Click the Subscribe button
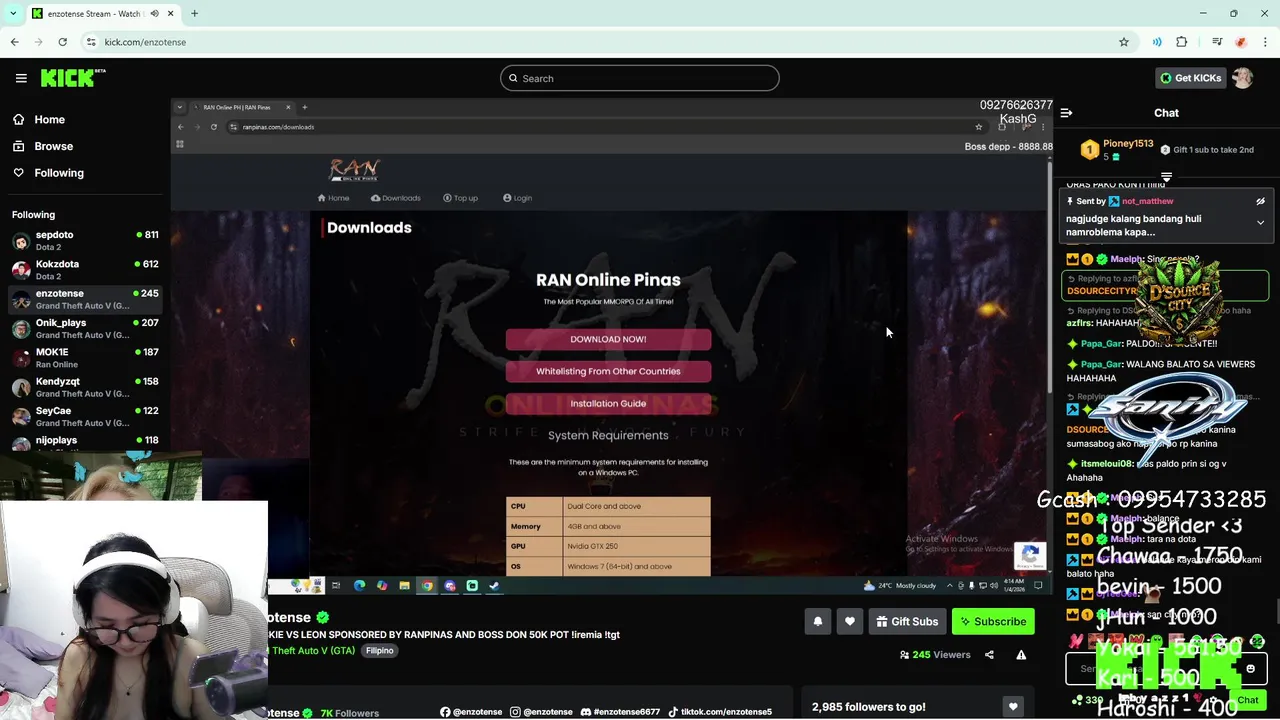Viewport: 1280px width, 720px height. pos(993,621)
